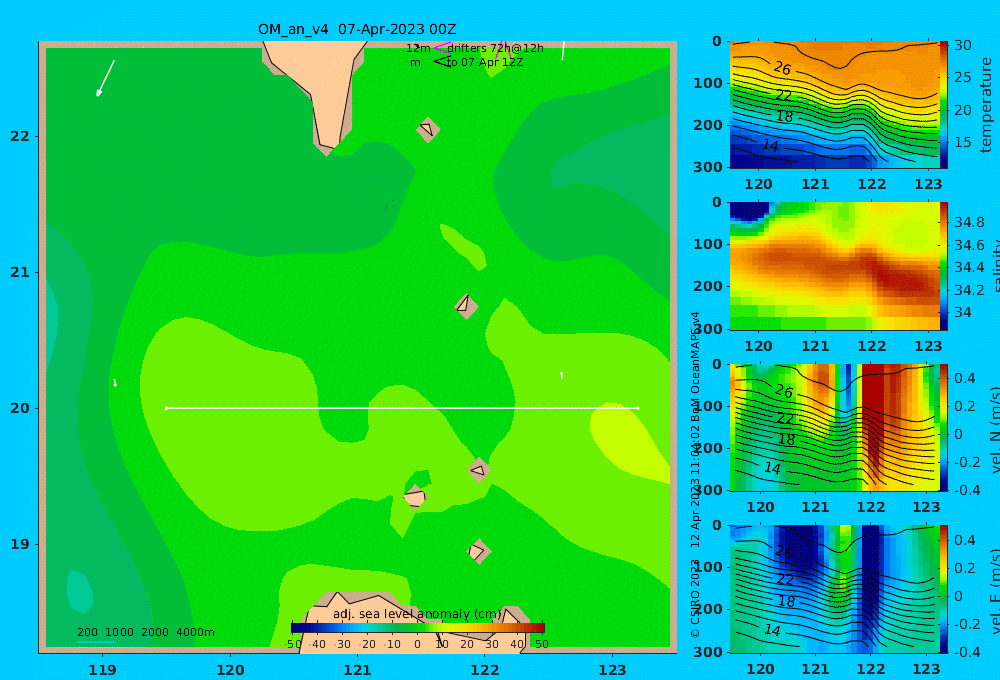Click the vel. E color bar

coord(943,589)
